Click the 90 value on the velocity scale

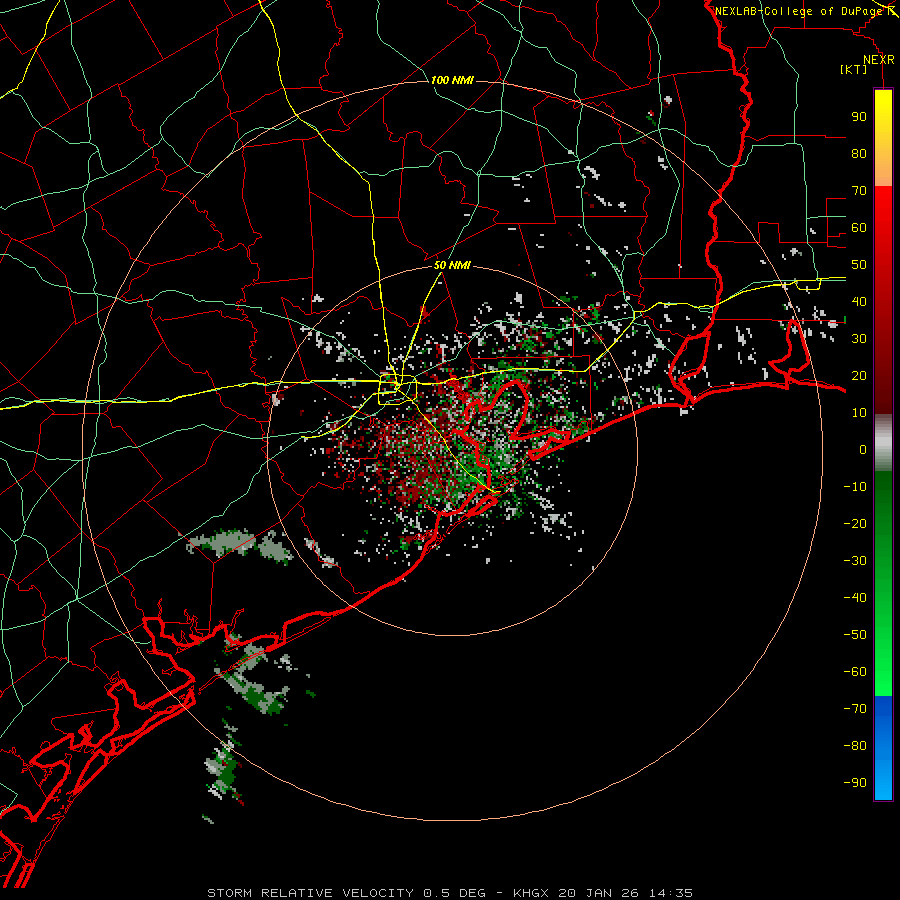tap(859, 117)
